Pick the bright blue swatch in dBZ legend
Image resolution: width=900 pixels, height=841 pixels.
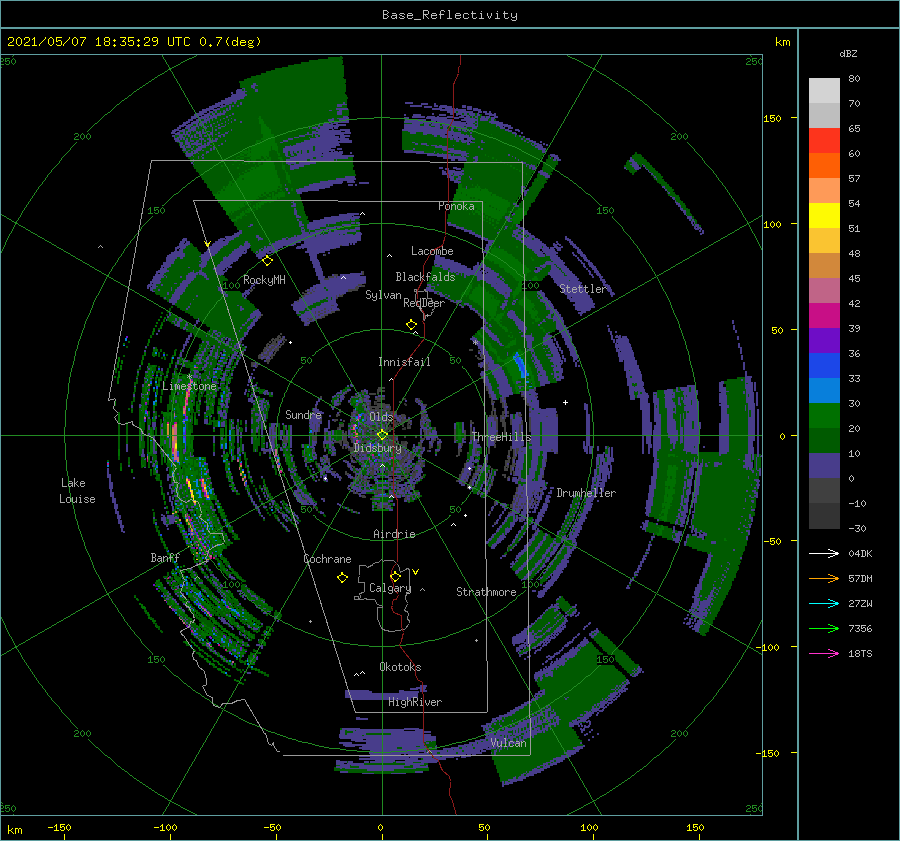pos(824,366)
